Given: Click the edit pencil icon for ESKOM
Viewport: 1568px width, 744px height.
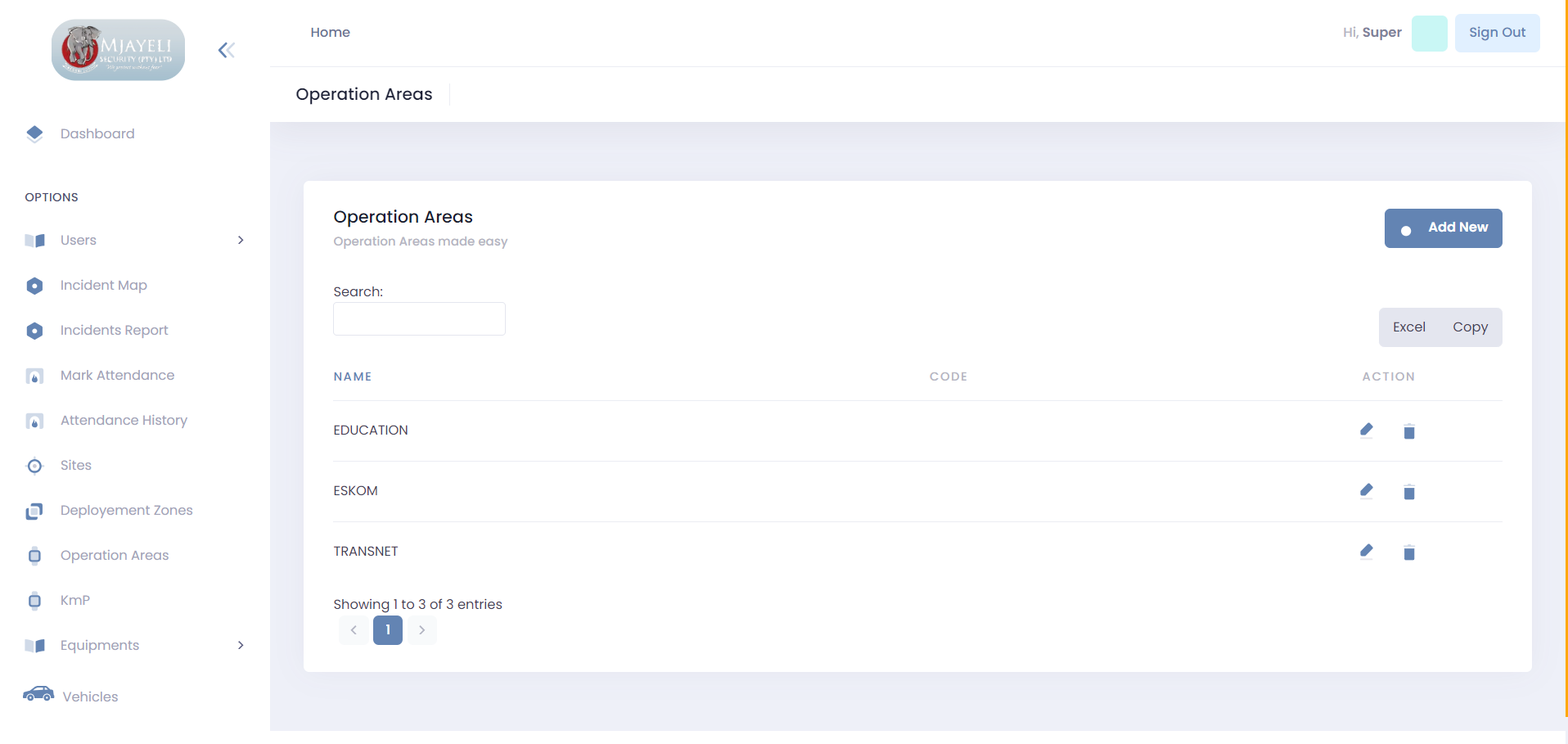Looking at the screenshot, I should coord(1366,490).
